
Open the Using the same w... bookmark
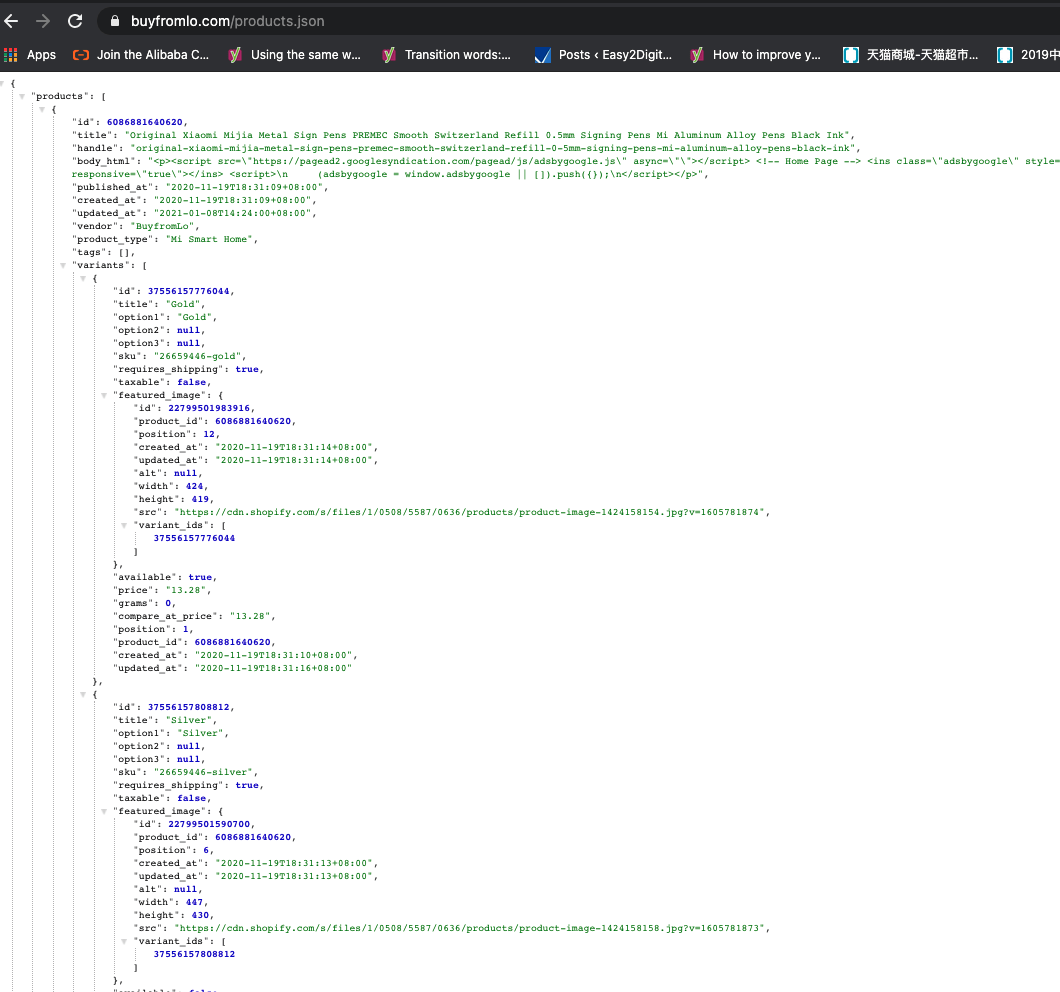point(294,55)
